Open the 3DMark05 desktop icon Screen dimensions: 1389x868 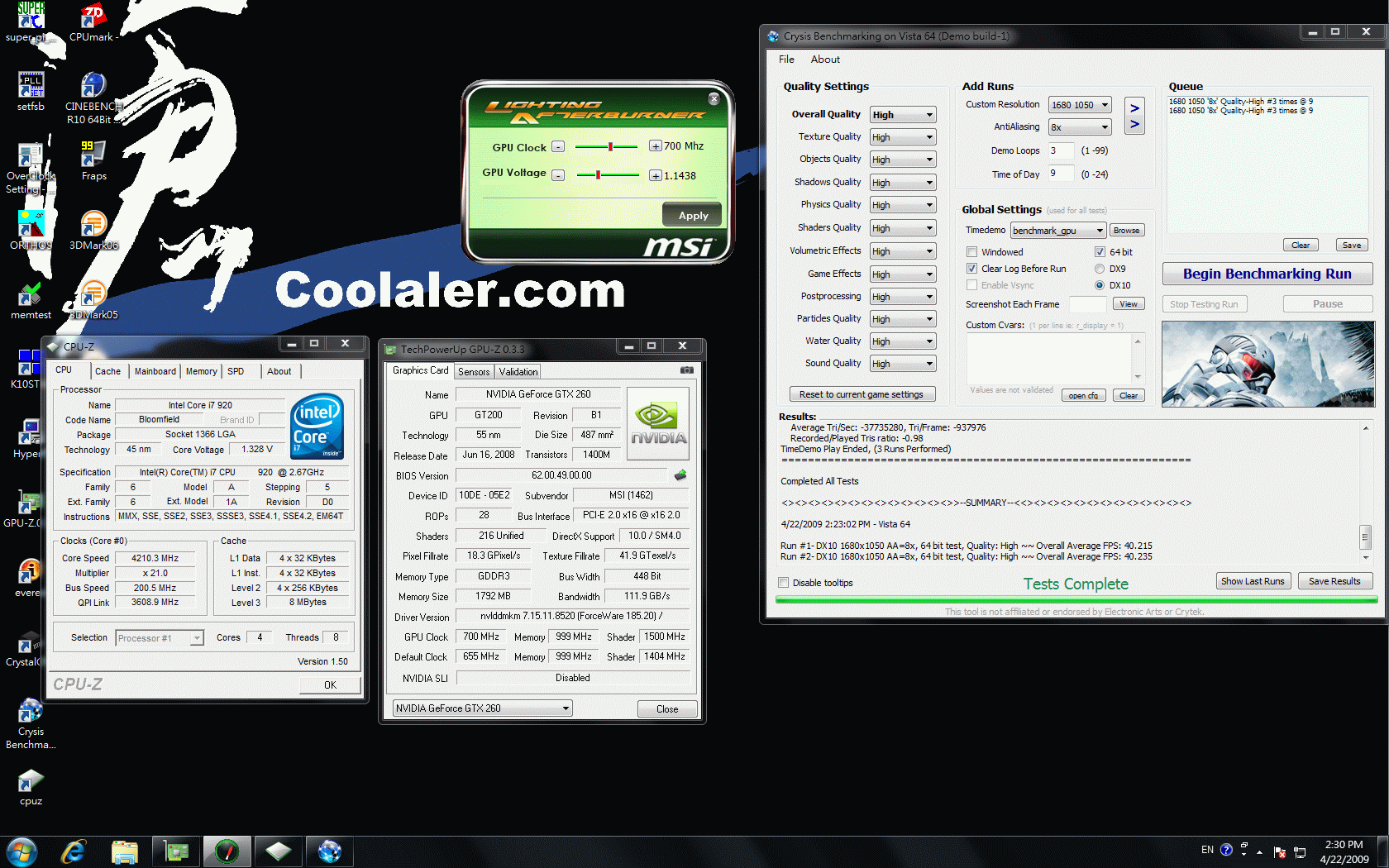(93, 299)
